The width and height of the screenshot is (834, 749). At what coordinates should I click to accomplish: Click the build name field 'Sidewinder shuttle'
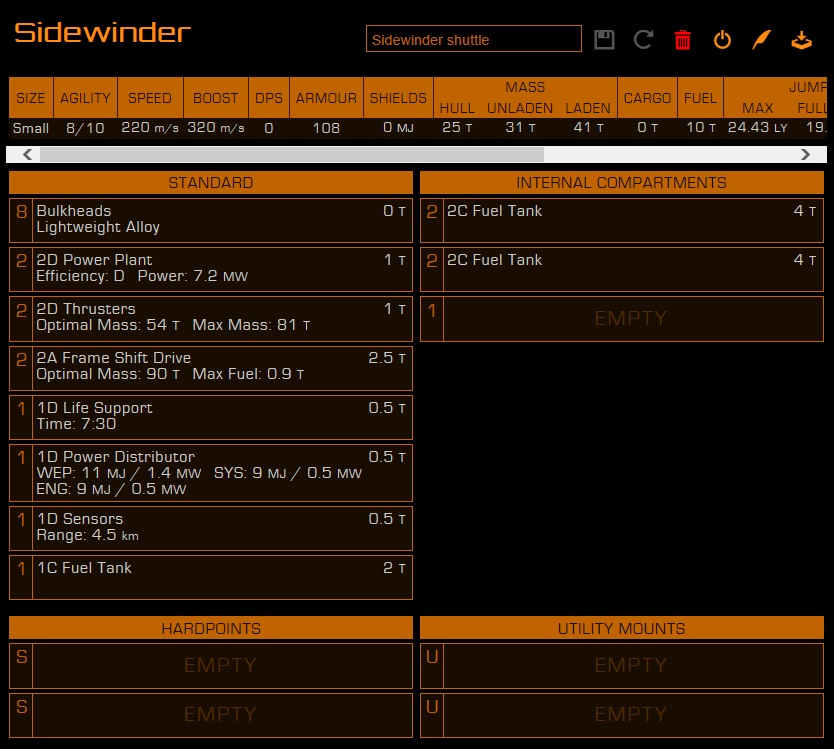473,39
